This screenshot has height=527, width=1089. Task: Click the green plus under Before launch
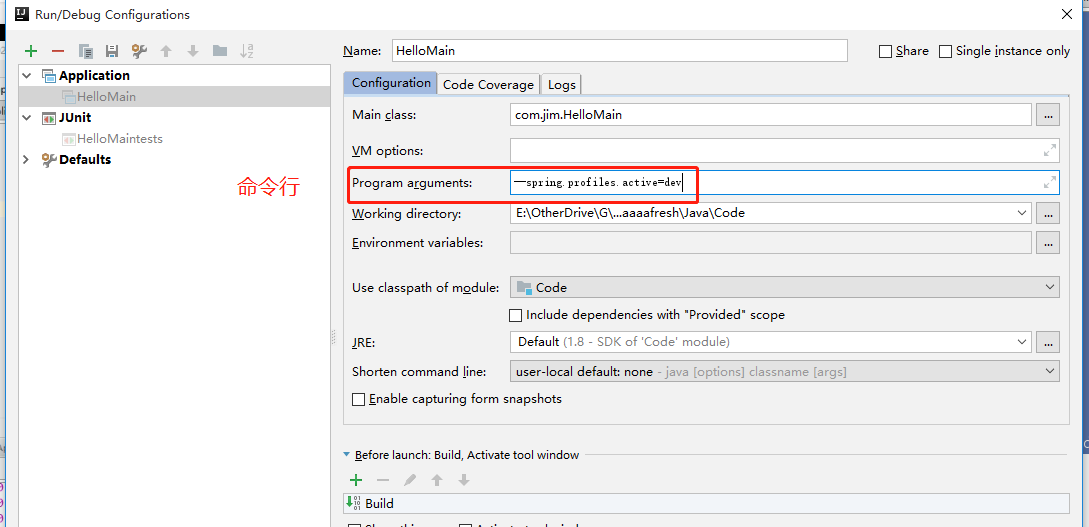[x=356, y=480]
